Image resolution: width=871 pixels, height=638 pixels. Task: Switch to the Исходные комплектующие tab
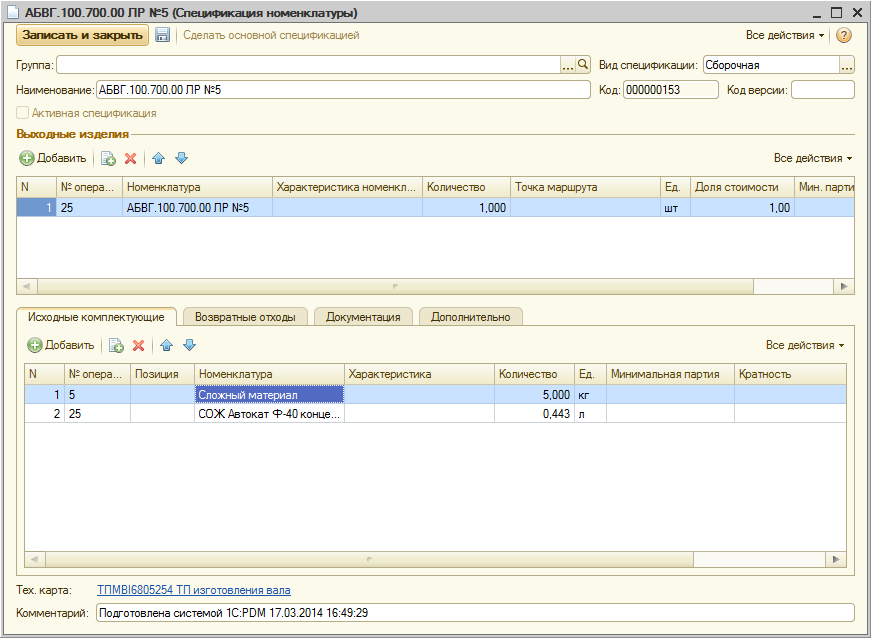(x=96, y=317)
